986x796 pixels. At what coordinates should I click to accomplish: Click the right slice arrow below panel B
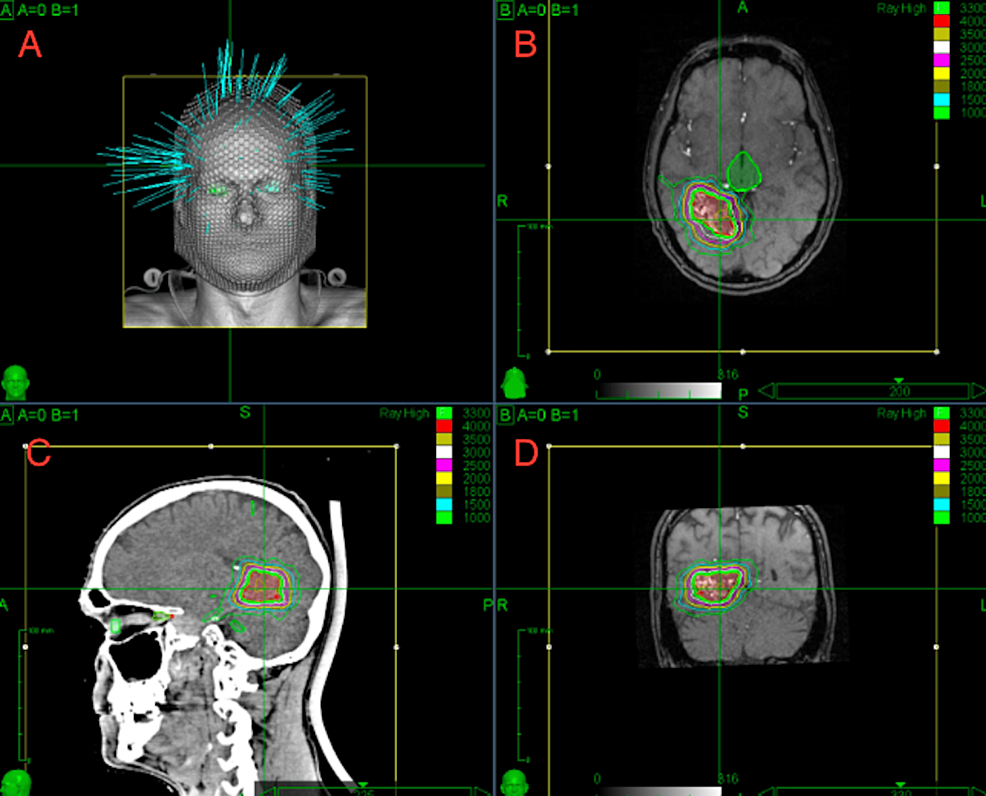[x=977, y=389]
